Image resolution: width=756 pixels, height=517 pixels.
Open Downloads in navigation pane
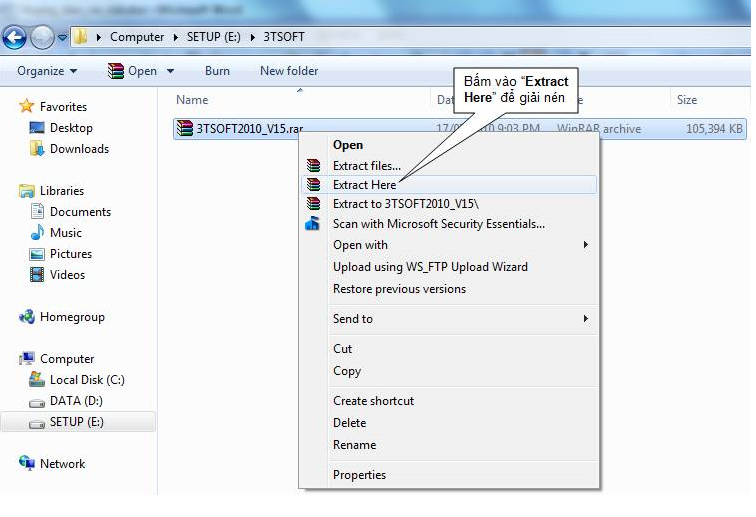[80, 149]
